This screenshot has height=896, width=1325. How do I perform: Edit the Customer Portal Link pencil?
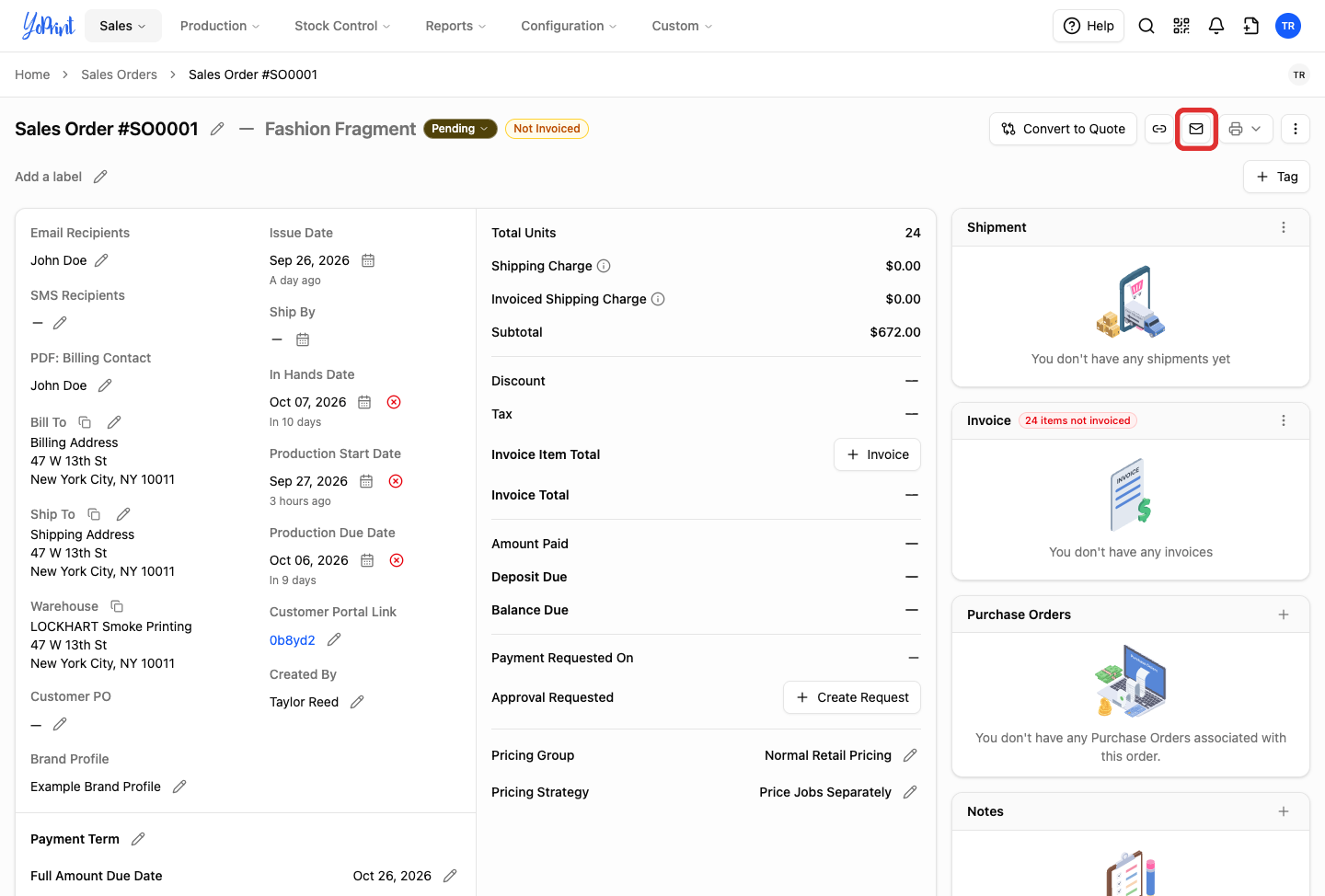coord(334,639)
